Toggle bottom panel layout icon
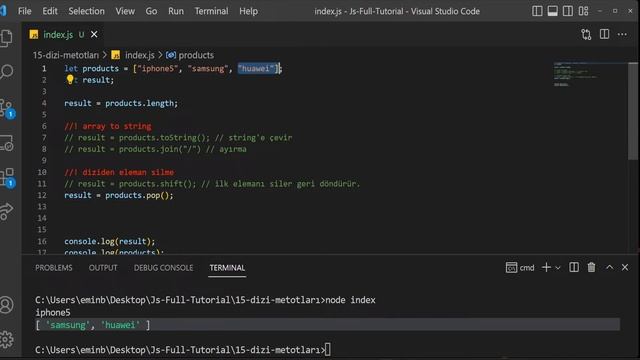The height and width of the screenshot is (360, 640). [x=553, y=11]
